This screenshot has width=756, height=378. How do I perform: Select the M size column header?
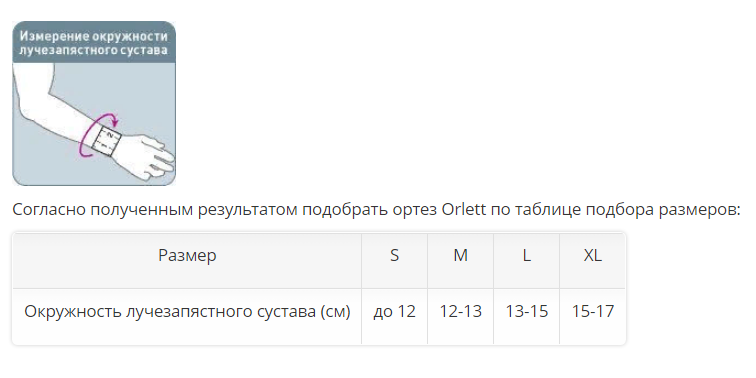[x=460, y=255]
